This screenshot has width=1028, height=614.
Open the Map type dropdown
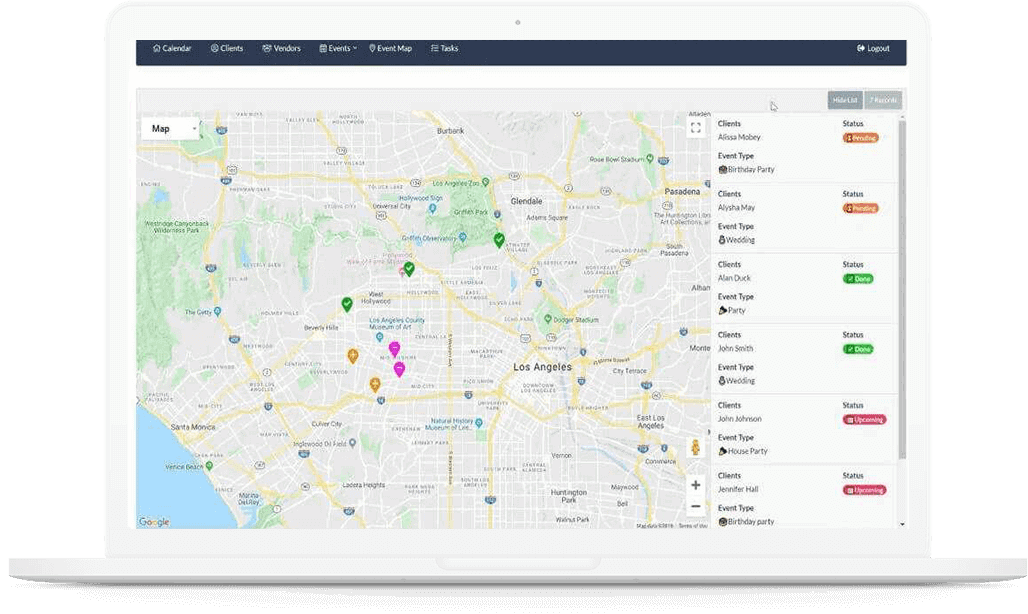[x=170, y=128]
